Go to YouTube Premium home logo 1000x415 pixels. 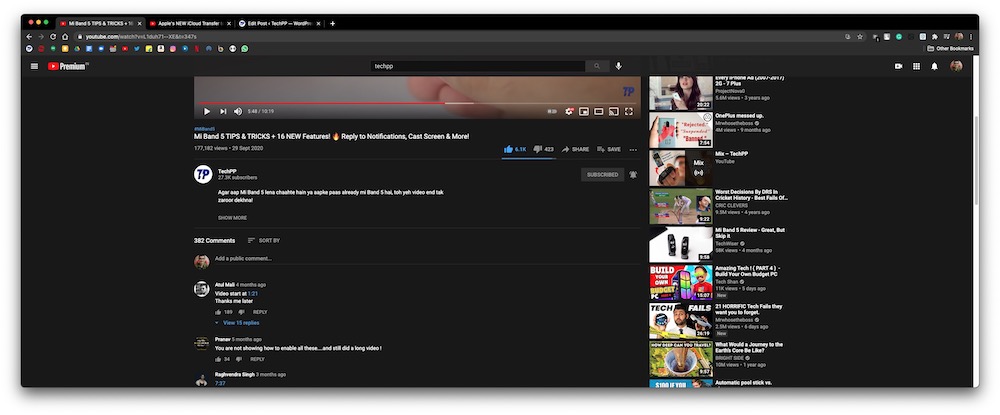pos(68,66)
